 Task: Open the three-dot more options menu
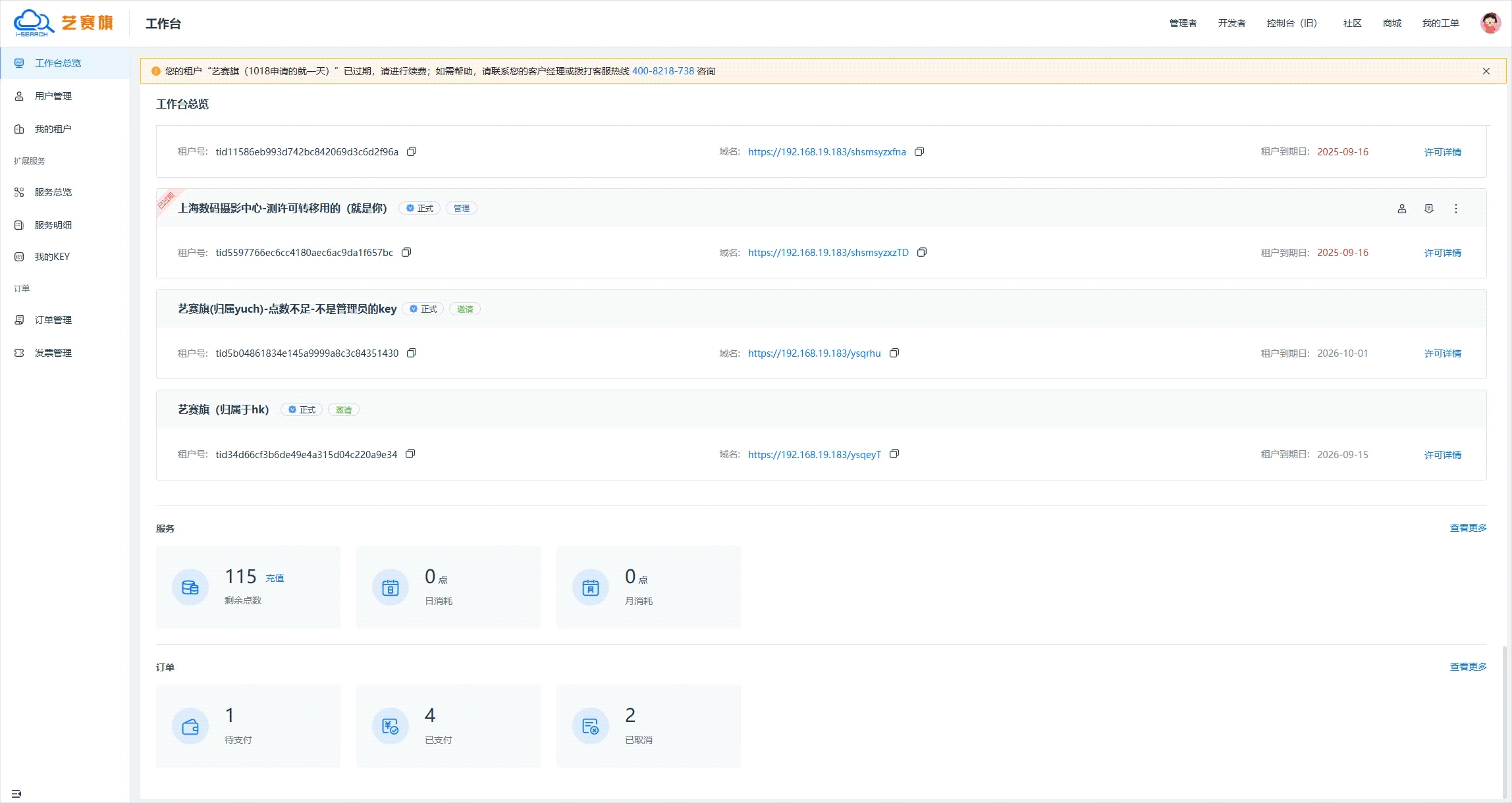pyautogui.click(x=1456, y=209)
